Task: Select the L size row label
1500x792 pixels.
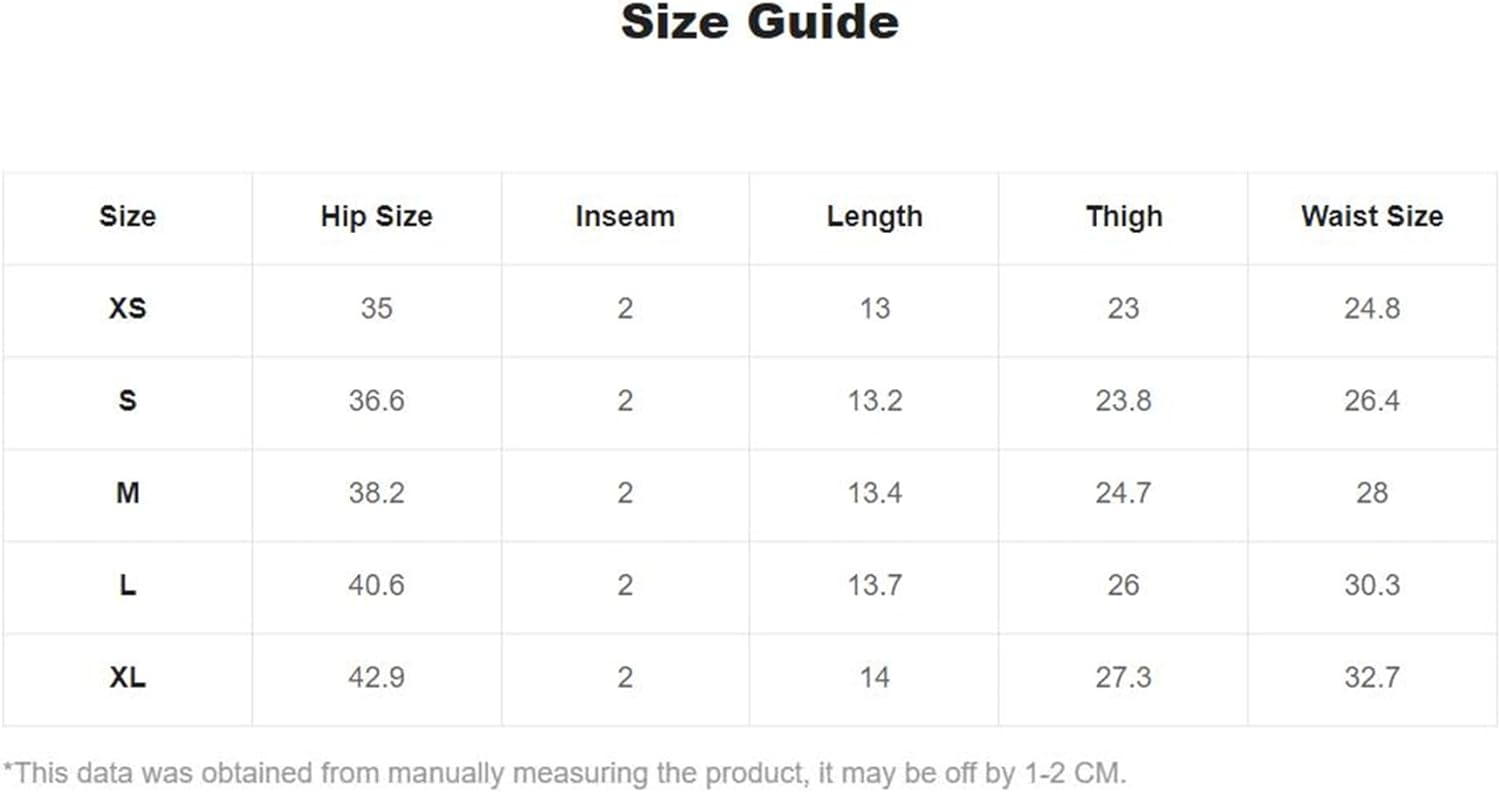Action: 127,585
